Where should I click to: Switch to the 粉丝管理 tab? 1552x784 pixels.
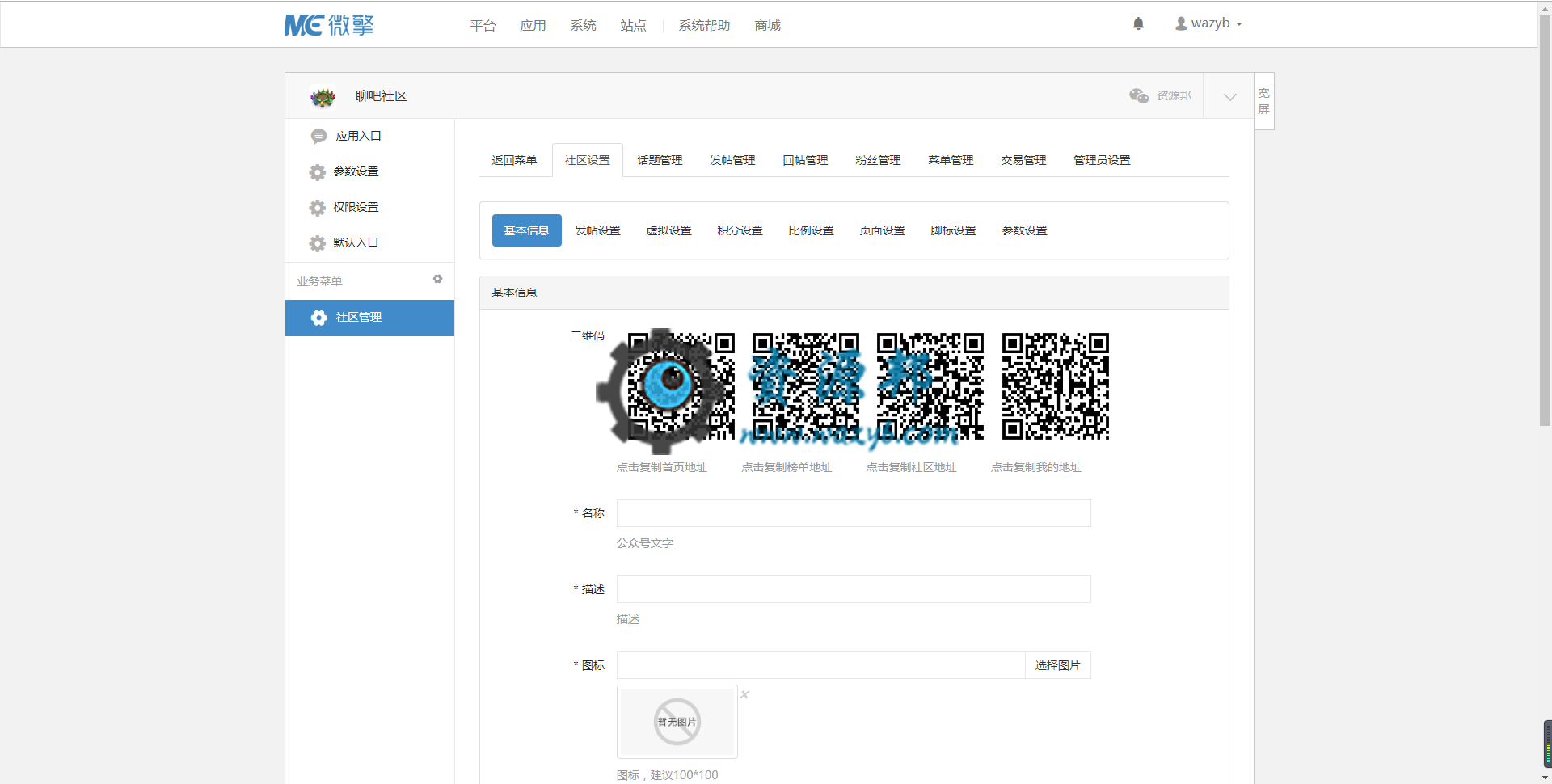pyautogui.click(x=878, y=160)
